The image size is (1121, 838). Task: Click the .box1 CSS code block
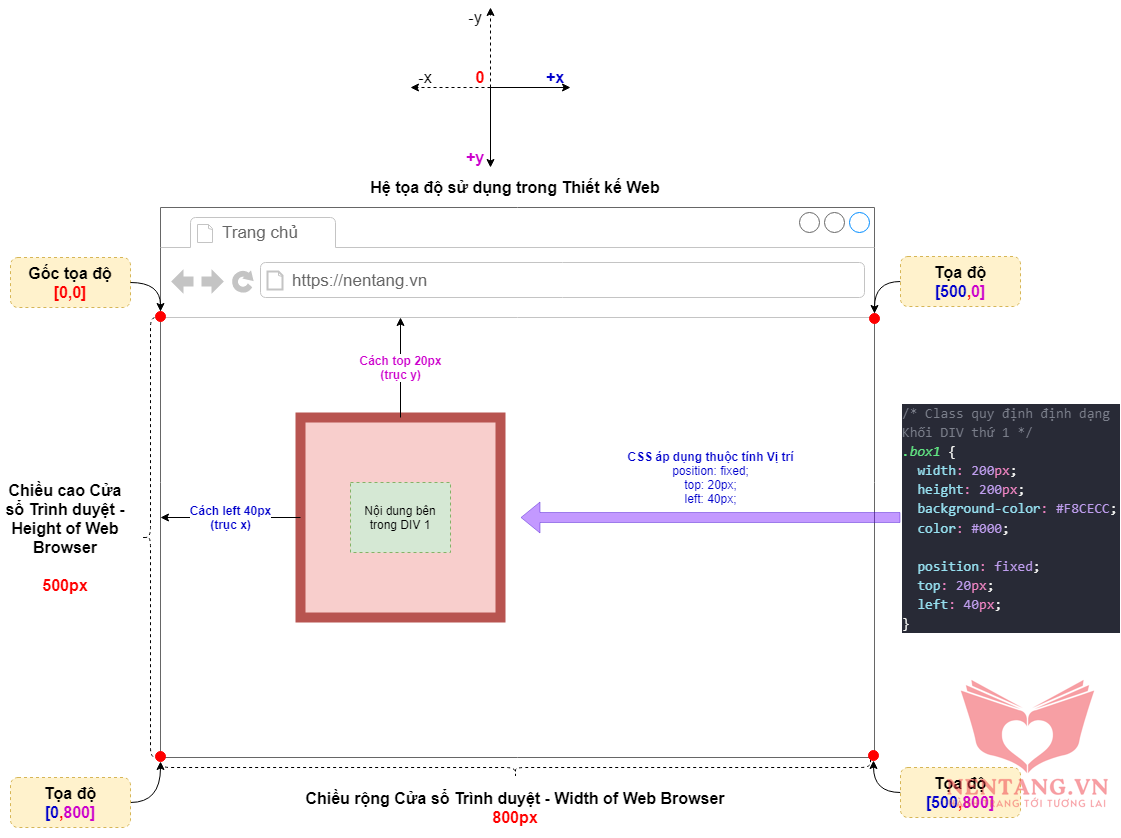point(1010,518)
